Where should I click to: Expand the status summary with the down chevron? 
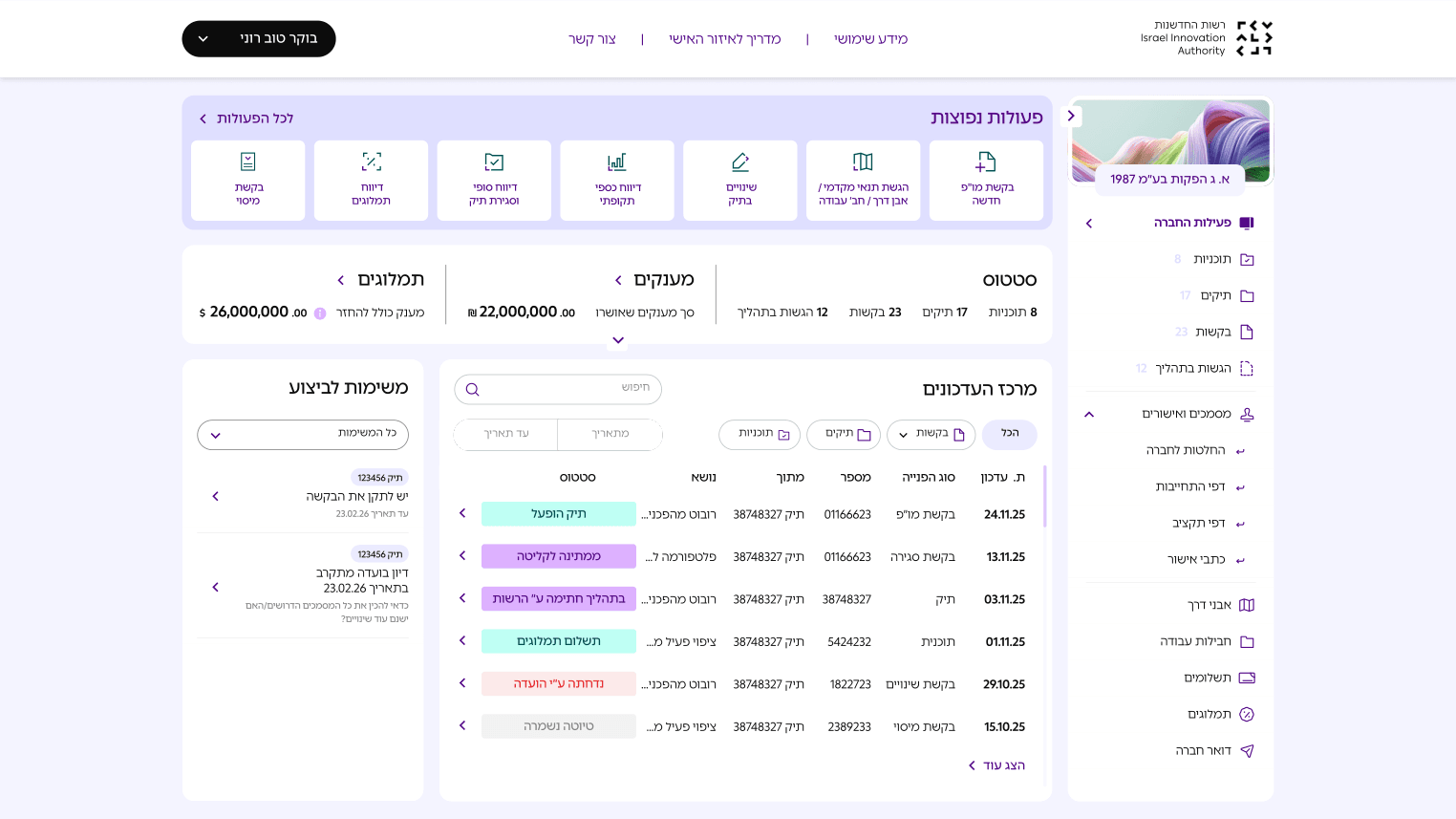click(618, 340)
